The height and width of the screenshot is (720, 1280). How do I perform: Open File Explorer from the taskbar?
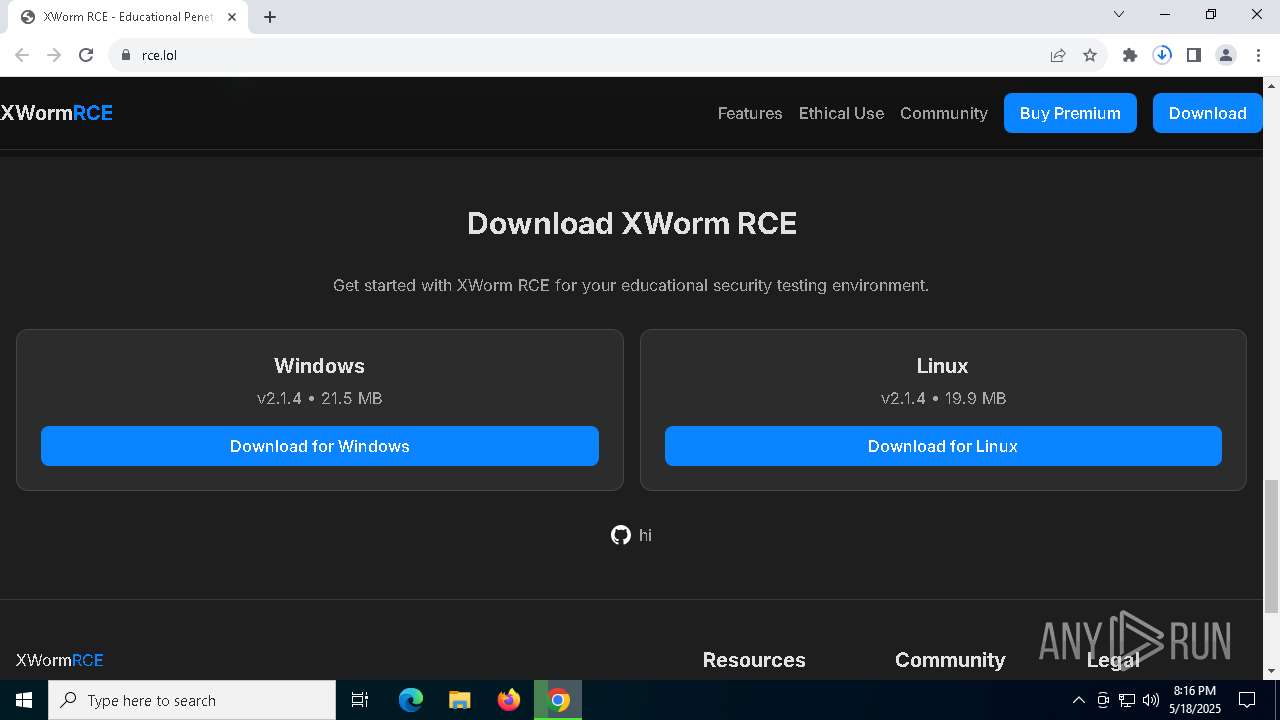(x=460, y=700)
